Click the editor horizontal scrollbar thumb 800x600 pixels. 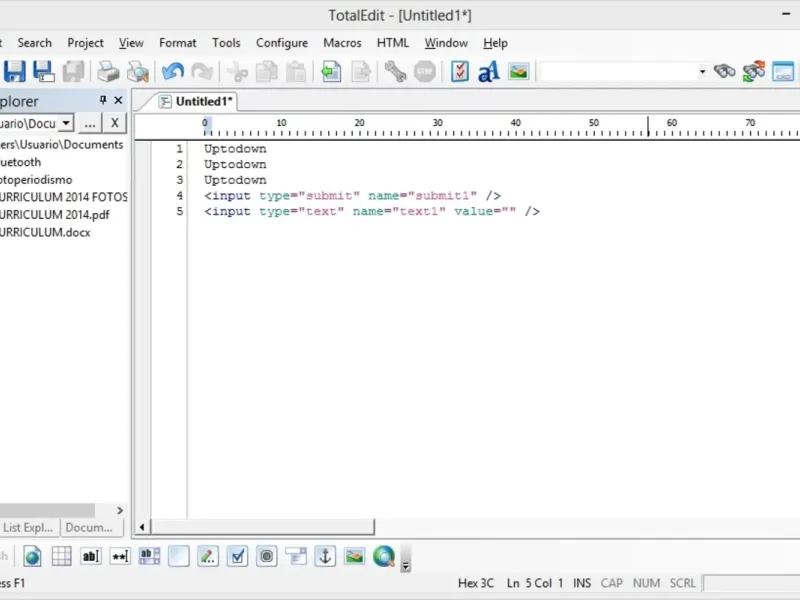tap(263, 527)
